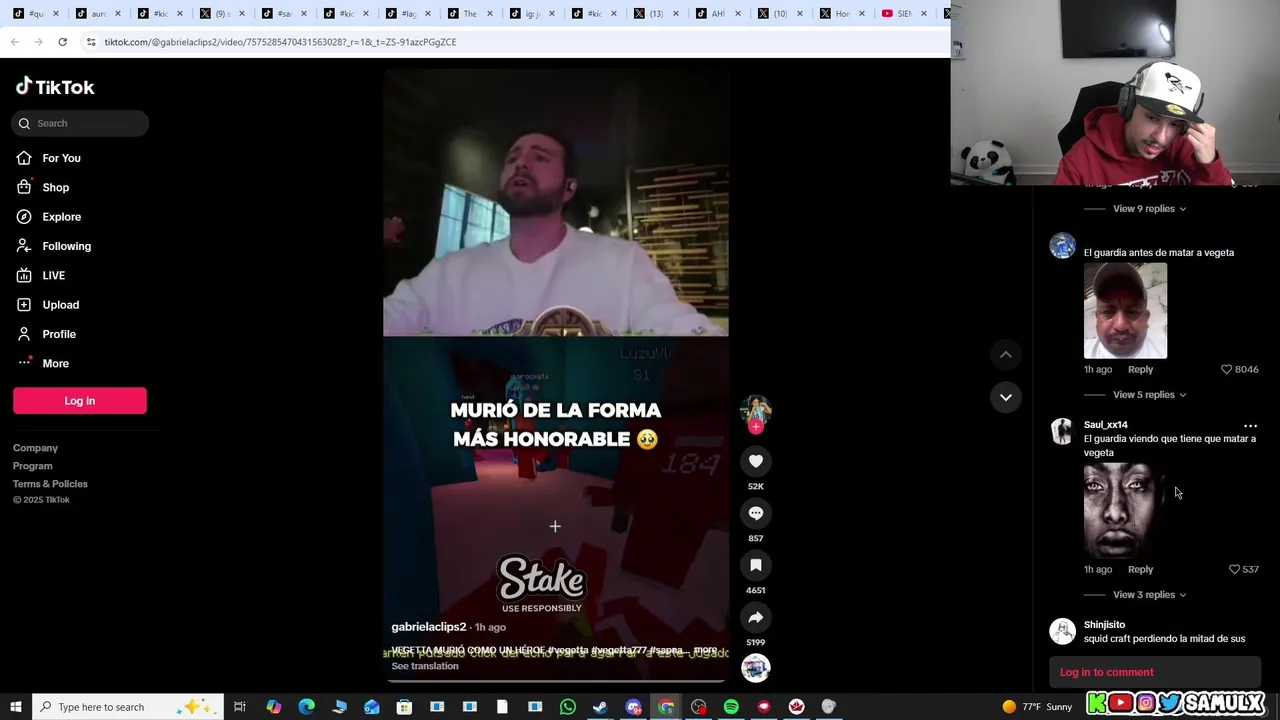
Task: Go to the next video with down arrow
Action: (1006, 397)
